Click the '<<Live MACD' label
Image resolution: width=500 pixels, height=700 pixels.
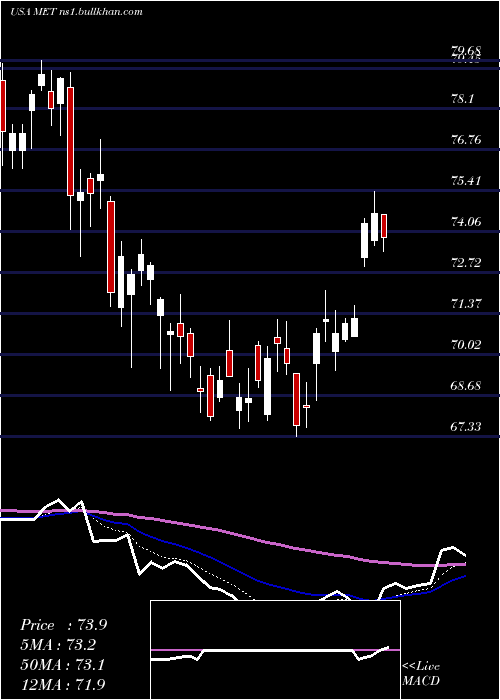421,673
